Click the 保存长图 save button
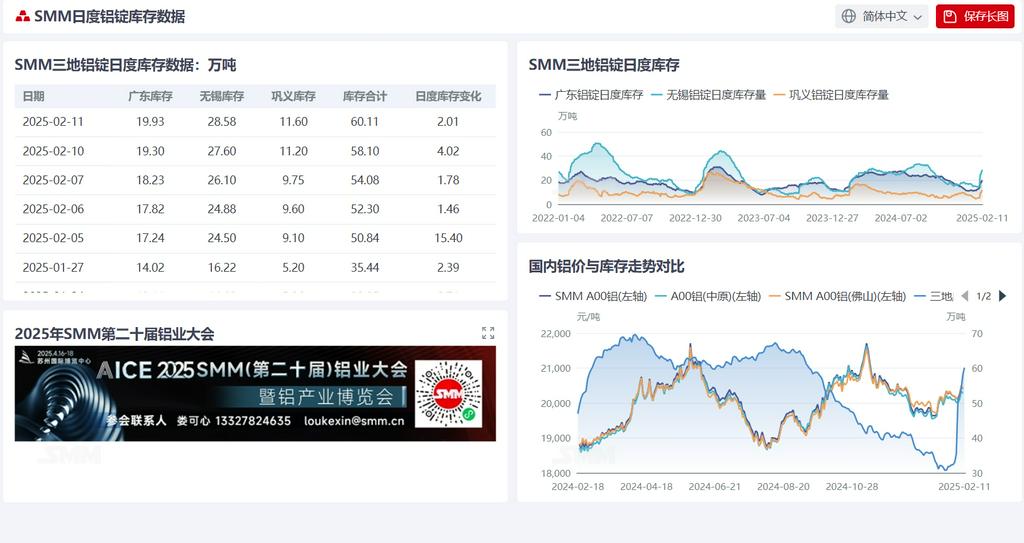This screenshot has width=1024, height=543. (x=975, y=16)
